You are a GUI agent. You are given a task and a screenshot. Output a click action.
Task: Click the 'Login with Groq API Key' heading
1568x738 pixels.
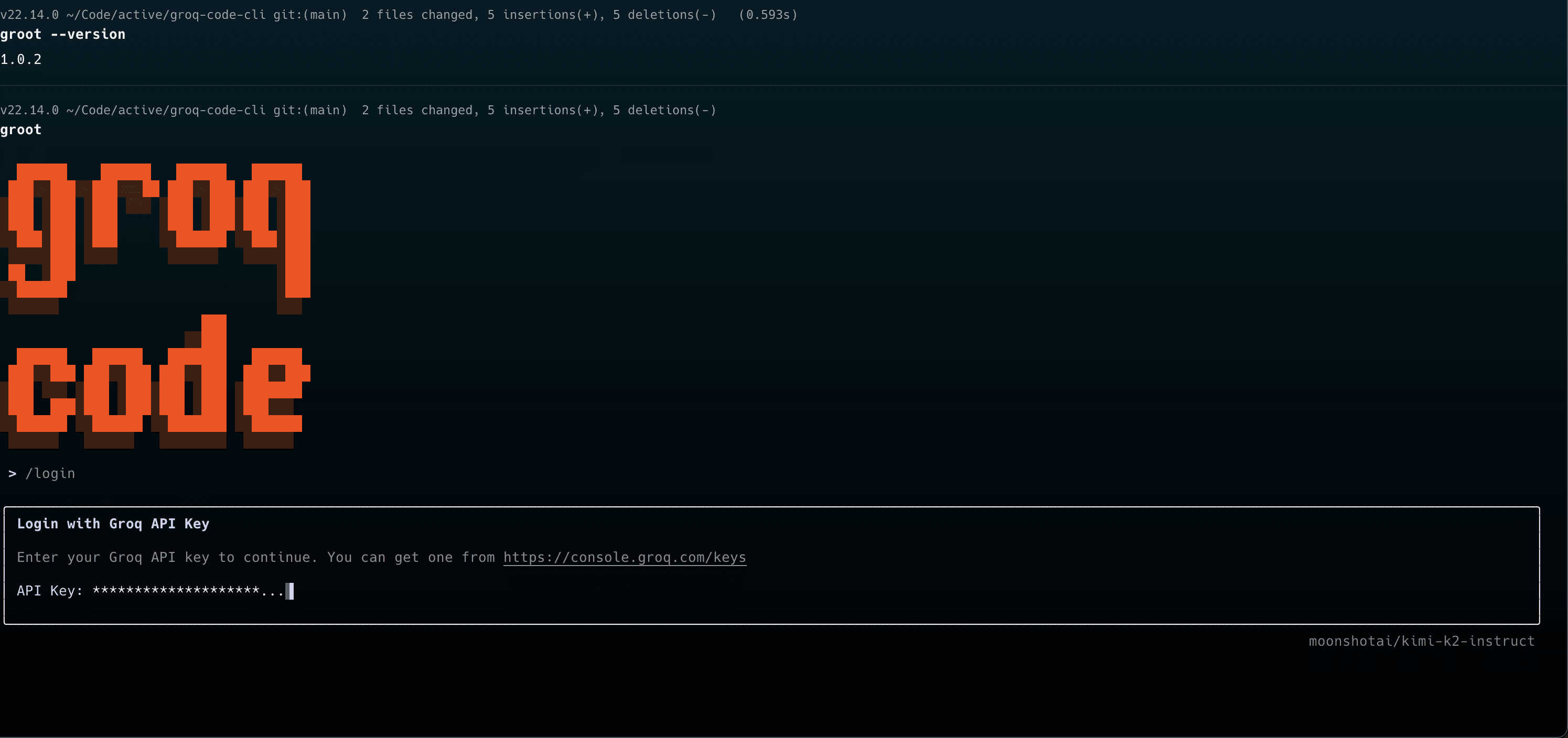(x=113, y=524)
